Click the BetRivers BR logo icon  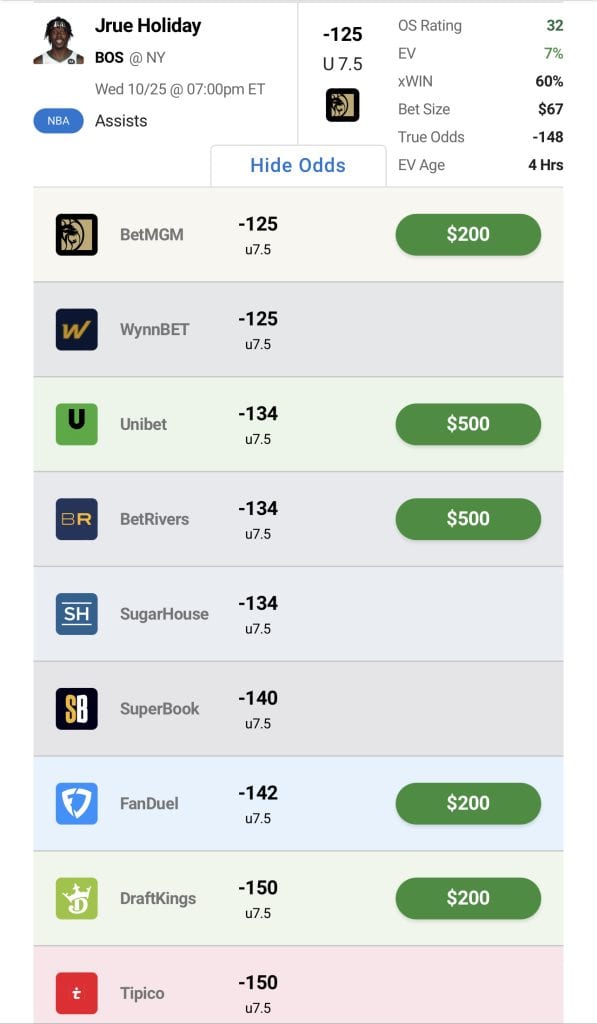coord(76,519)
